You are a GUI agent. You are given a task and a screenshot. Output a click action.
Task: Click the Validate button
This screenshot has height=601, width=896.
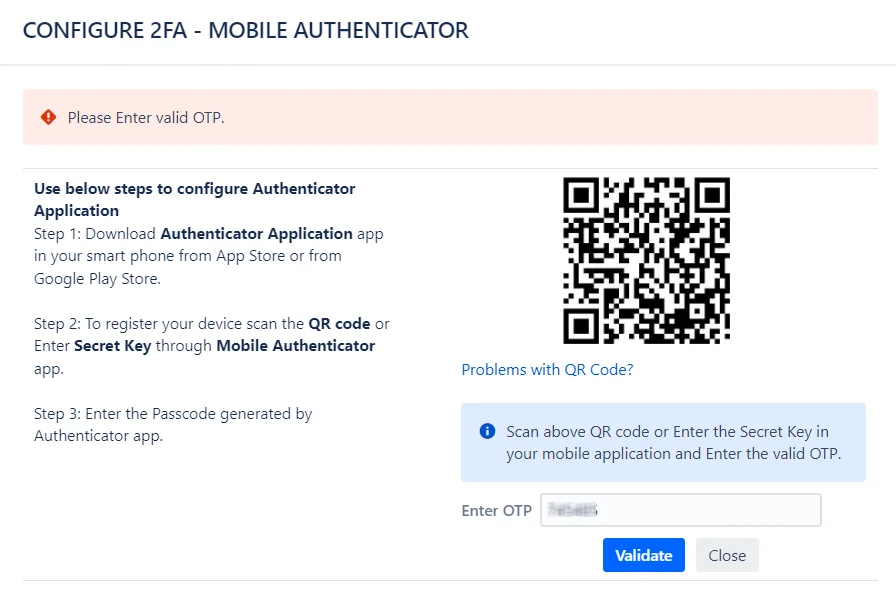click(643, 555)
